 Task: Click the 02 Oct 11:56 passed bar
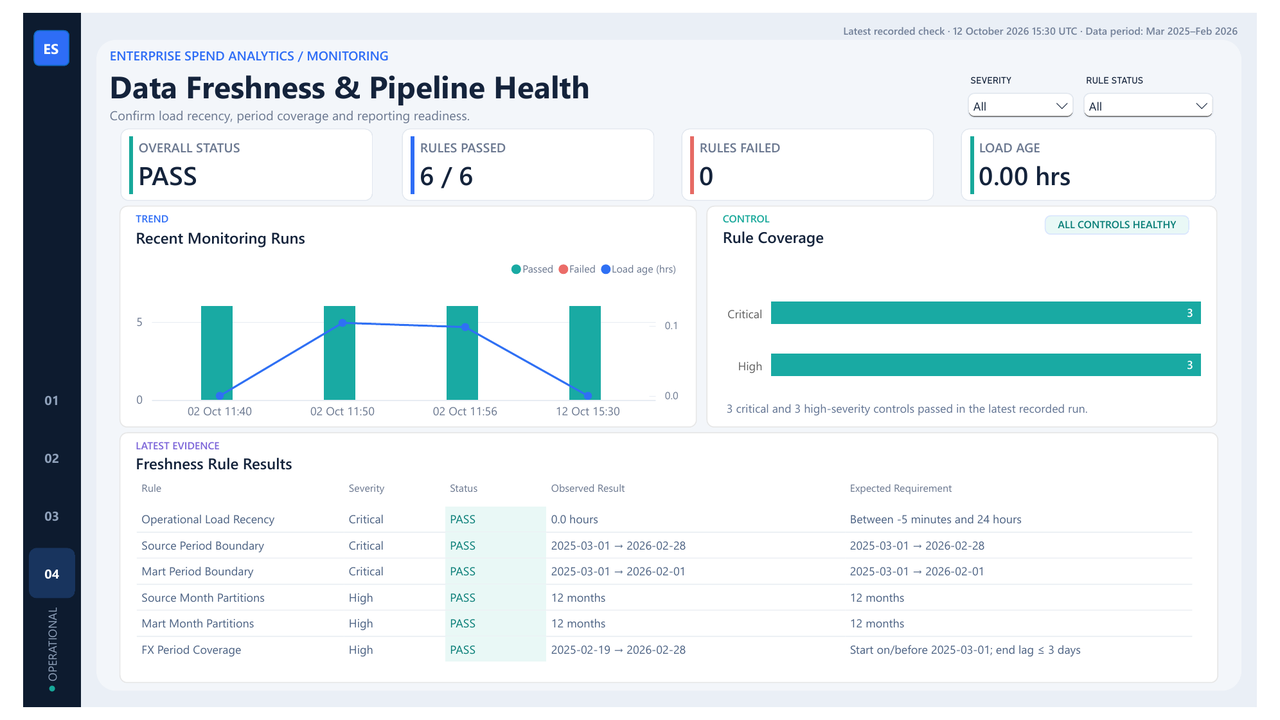(462, 353)
